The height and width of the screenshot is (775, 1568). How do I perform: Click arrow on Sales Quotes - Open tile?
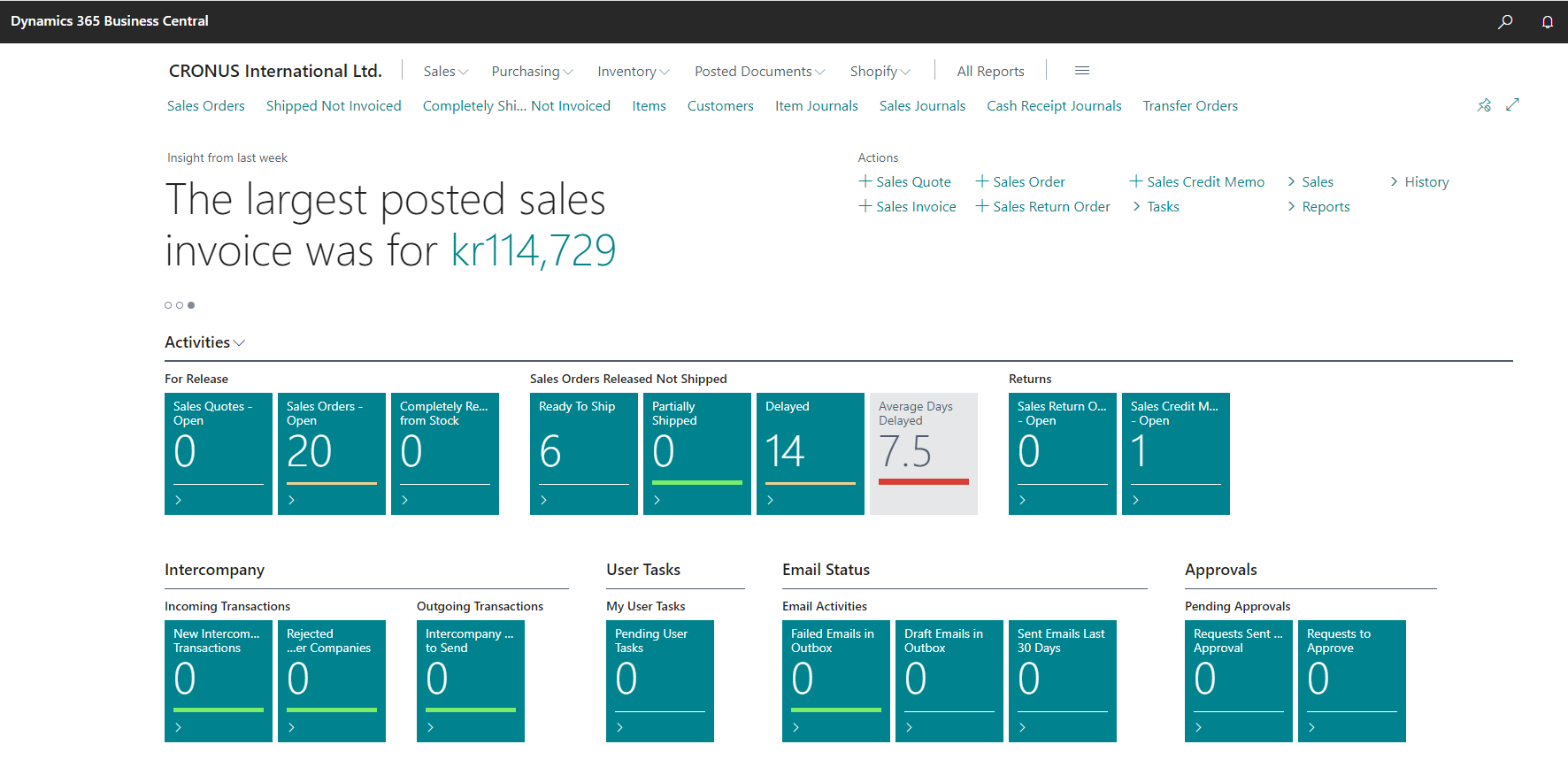click(178, 500)
